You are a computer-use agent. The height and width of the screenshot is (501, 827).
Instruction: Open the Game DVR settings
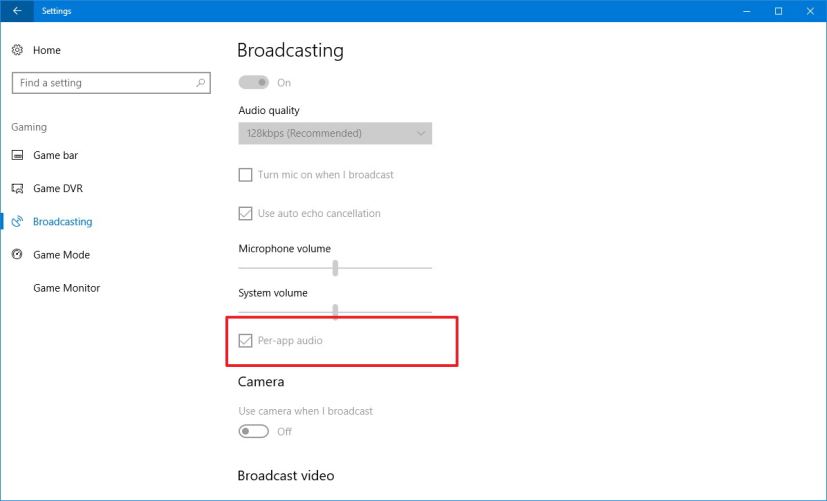coord(58,188)
